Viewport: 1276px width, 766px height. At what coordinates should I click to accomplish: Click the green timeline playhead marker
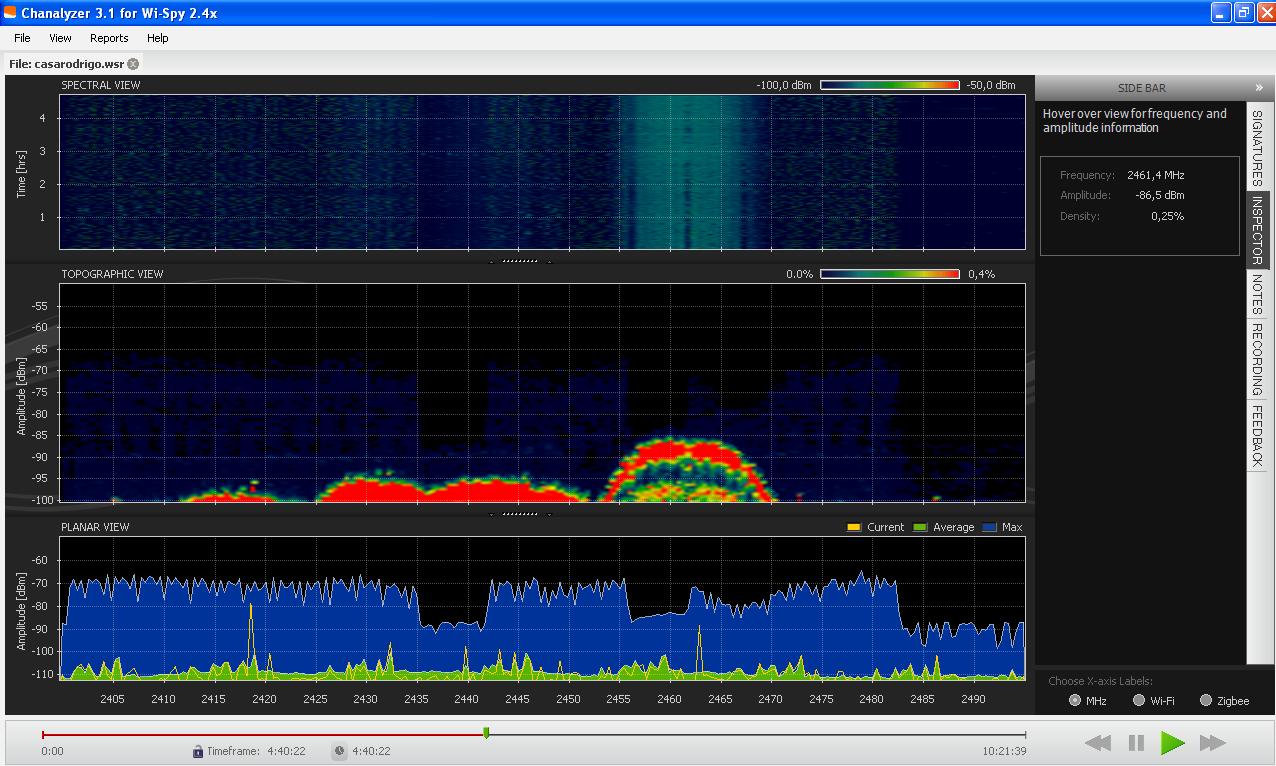point(486,733)
